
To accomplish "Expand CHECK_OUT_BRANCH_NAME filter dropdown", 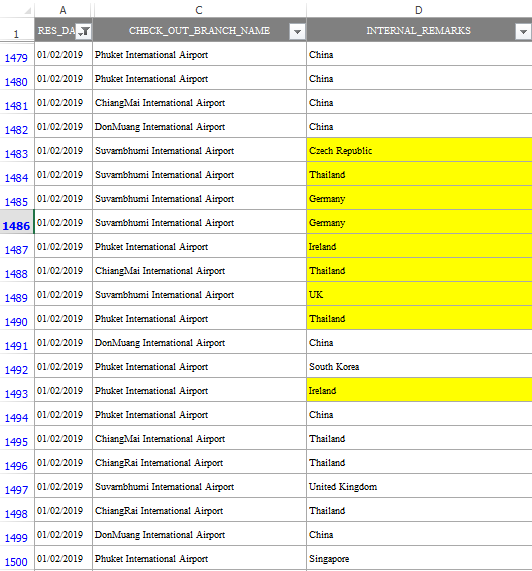I will pos(297,31).
